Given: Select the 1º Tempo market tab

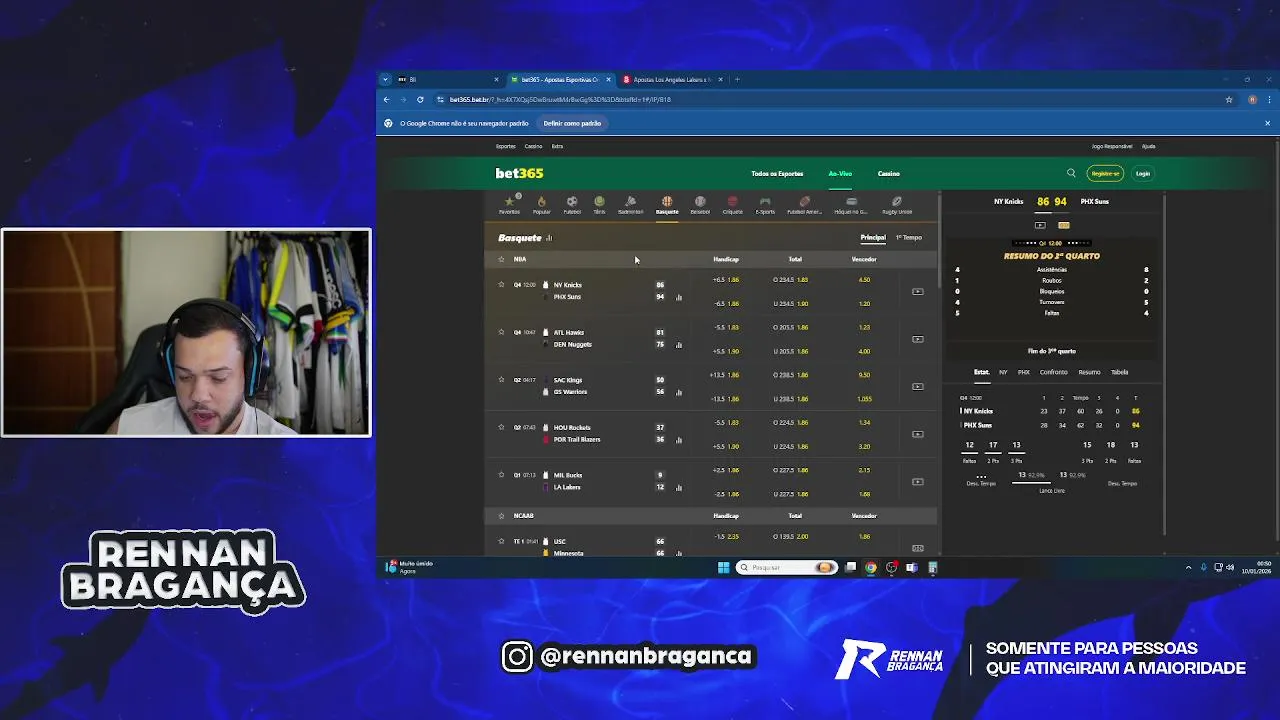Looking at the screenshot, I should (x=909, y=238).
